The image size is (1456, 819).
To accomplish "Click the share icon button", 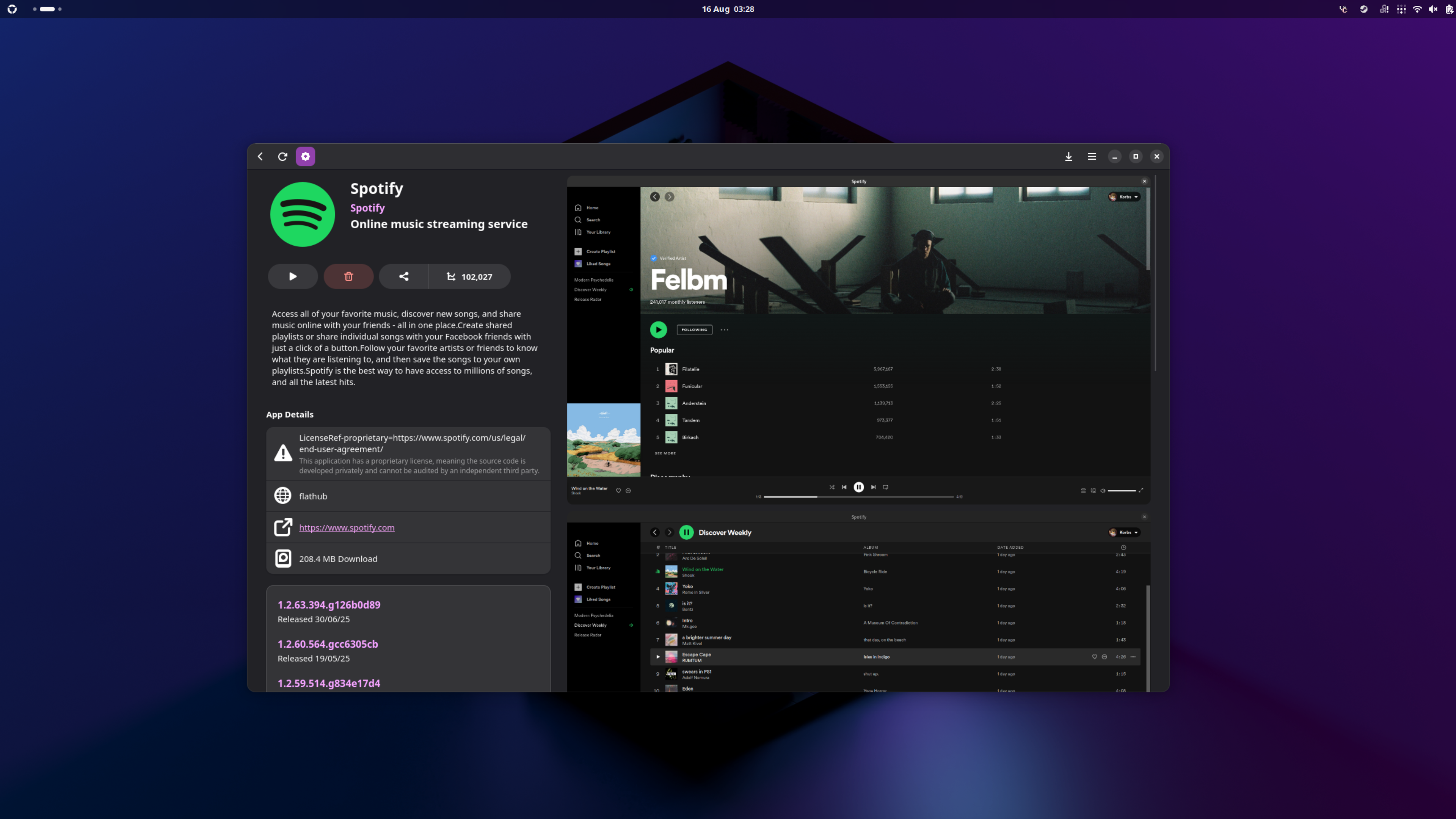I will 403,276.
